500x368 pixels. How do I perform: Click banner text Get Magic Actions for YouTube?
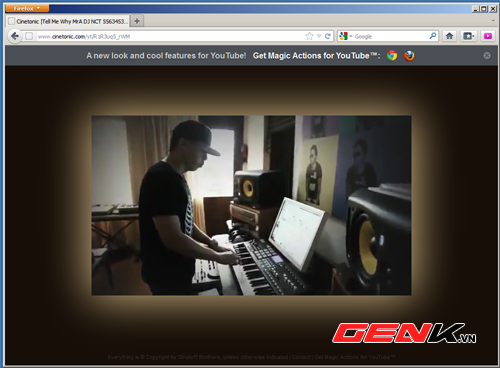click(x=316, y=56)
